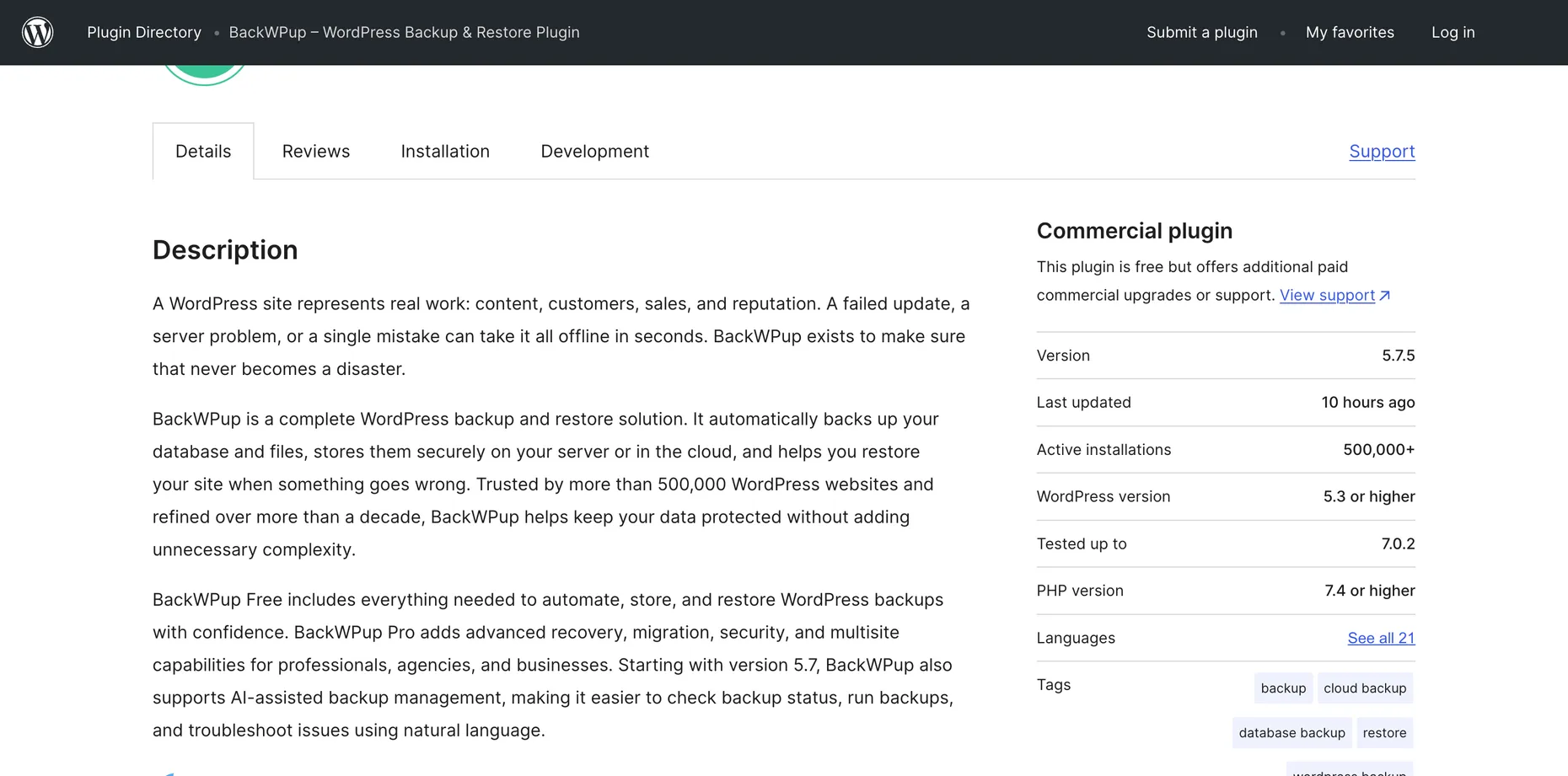This screenshot has width=1568, height=776.
Task: Open the Support link
Action: click(x=1382, y=152)
